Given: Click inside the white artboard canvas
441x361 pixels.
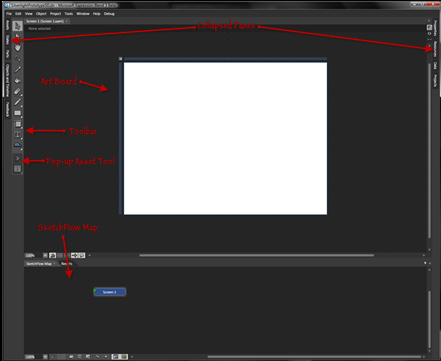Looking at the screenshot, I should tap(225, 139).
